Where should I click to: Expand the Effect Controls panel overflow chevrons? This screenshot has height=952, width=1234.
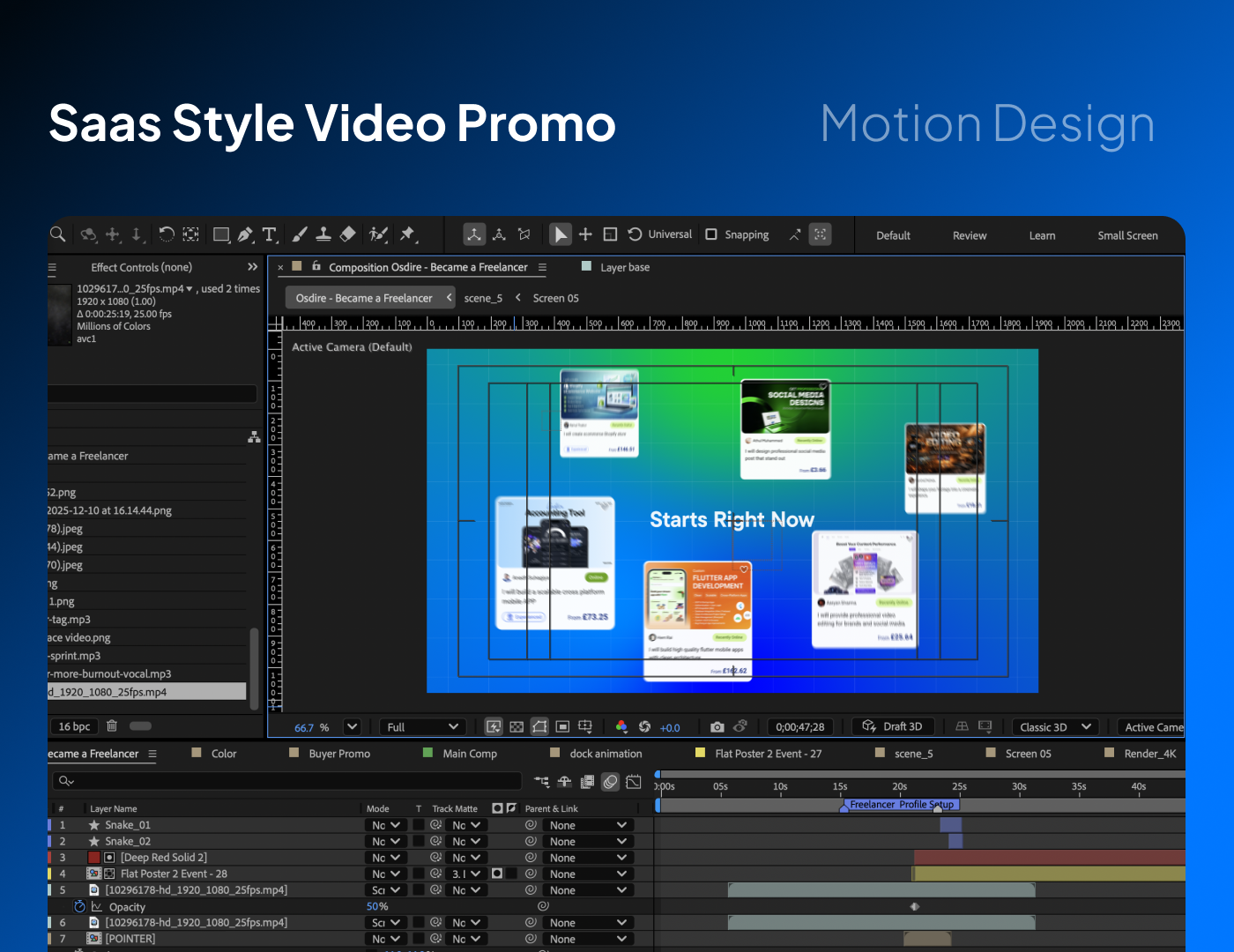[253, 266]
